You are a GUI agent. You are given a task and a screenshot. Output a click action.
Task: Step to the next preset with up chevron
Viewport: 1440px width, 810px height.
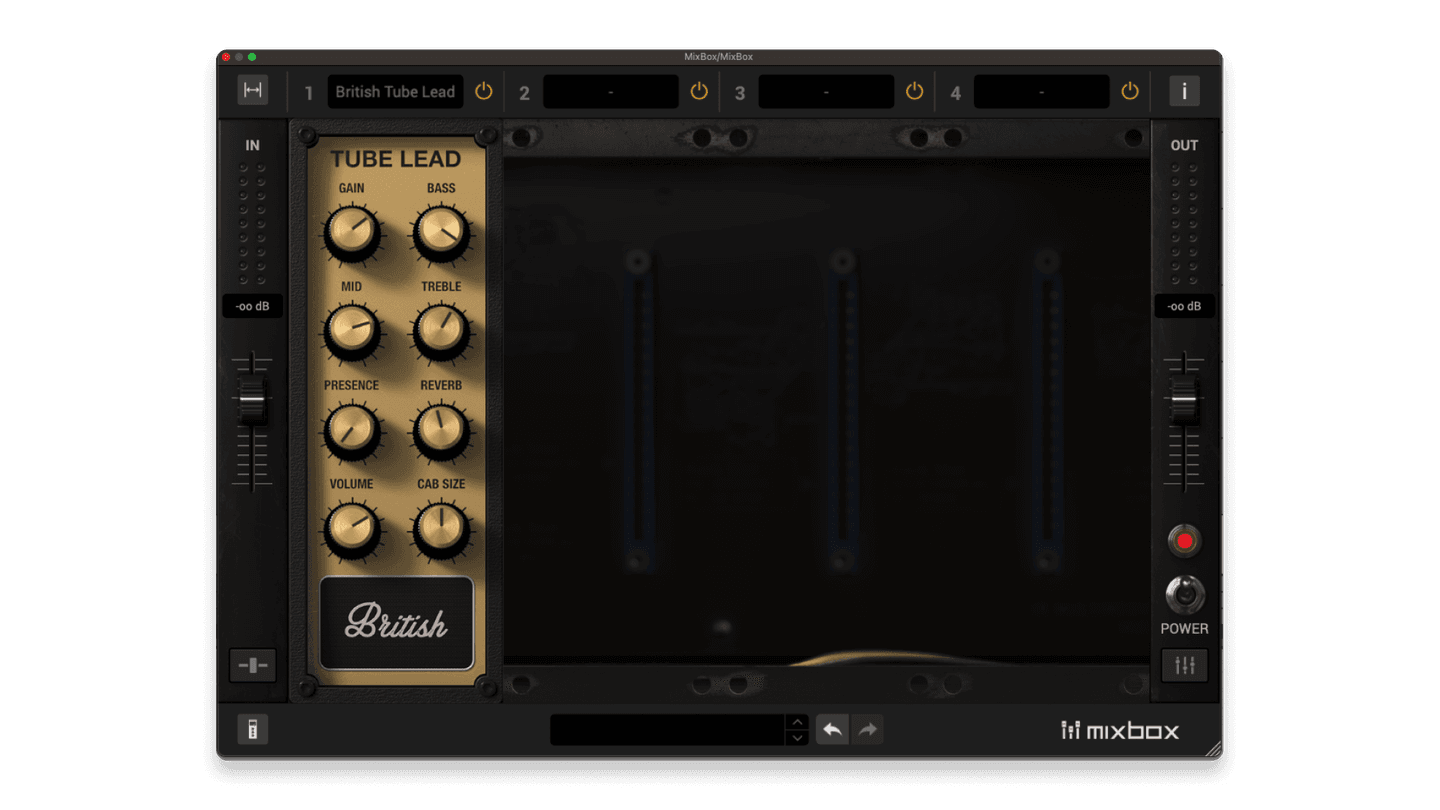(797, 721)
